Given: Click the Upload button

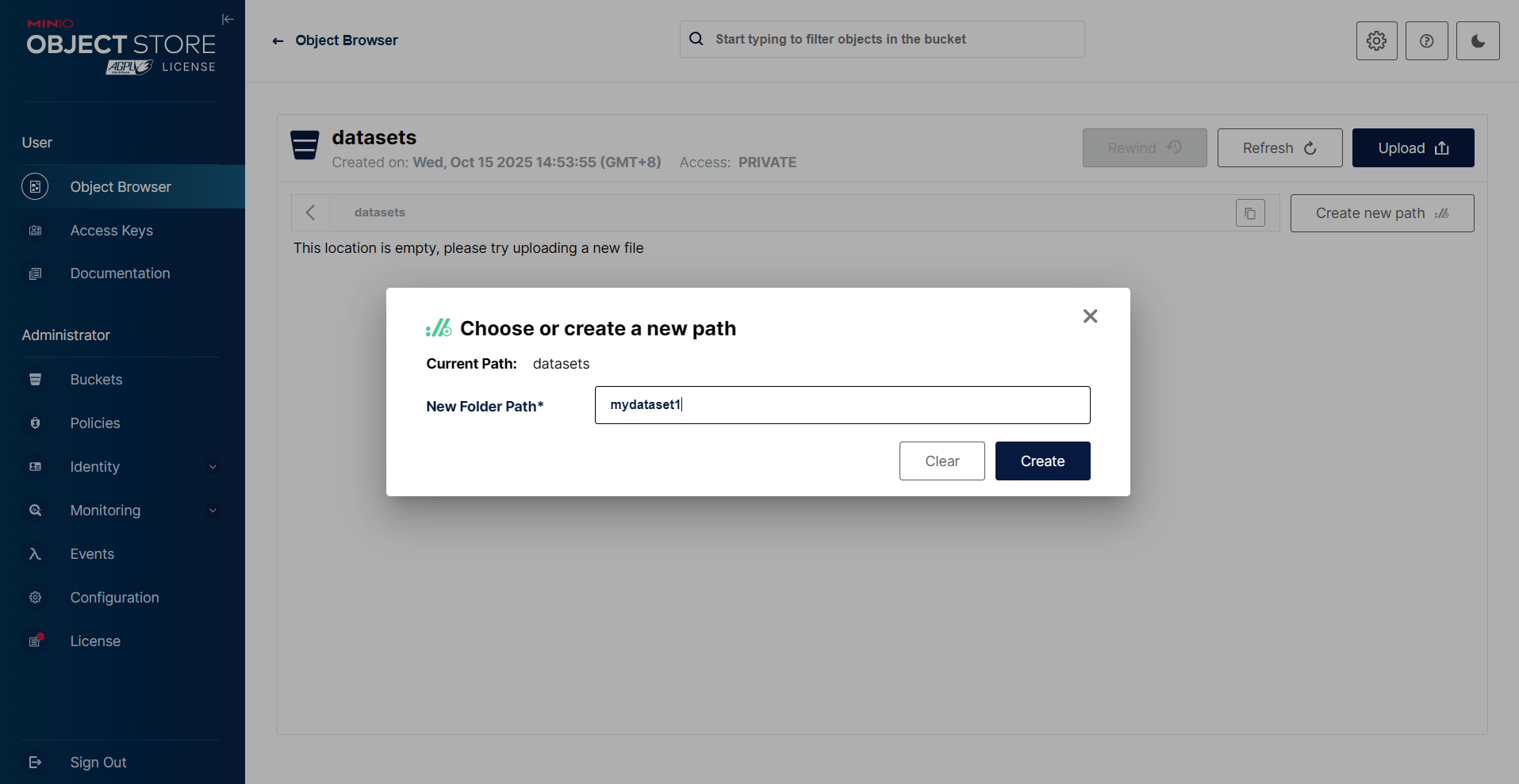Looking at the screenshot, I should click(1412, 148).
